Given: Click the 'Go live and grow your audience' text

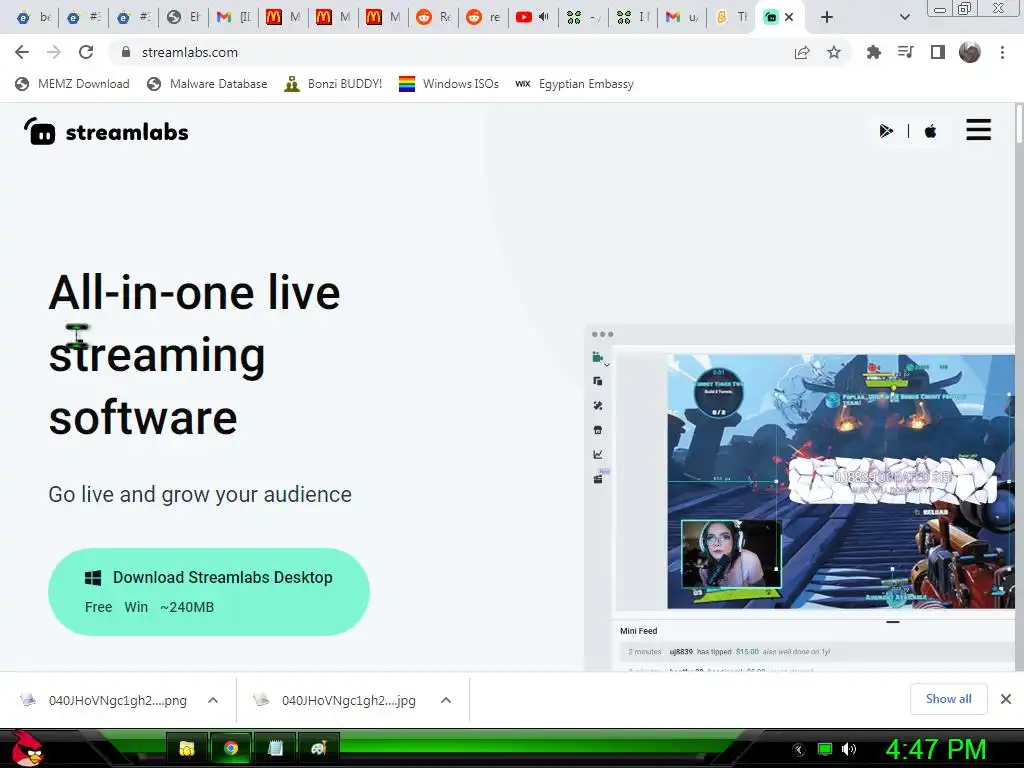Looking at the screenshot, I should point(200,494).
